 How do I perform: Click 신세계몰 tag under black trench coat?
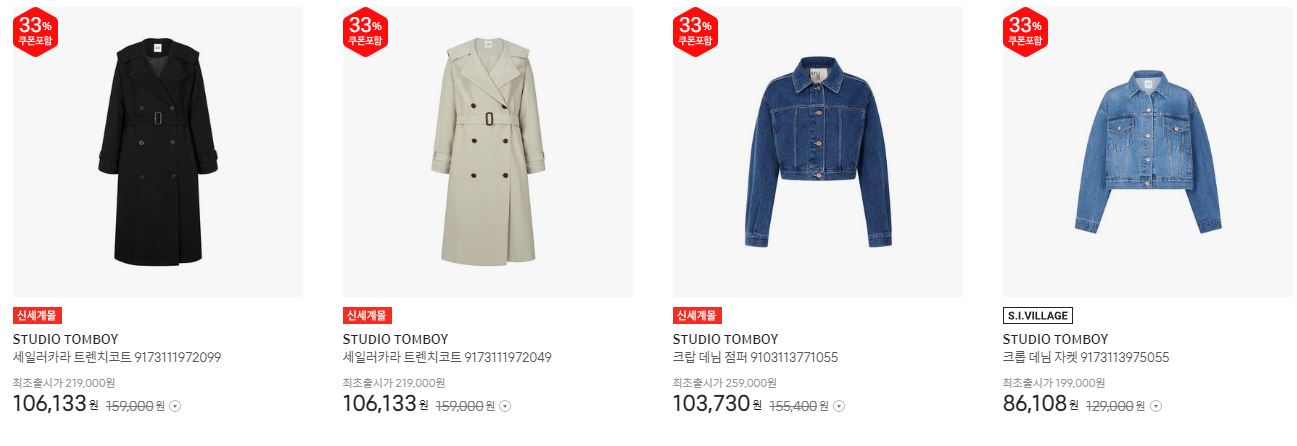37,316
